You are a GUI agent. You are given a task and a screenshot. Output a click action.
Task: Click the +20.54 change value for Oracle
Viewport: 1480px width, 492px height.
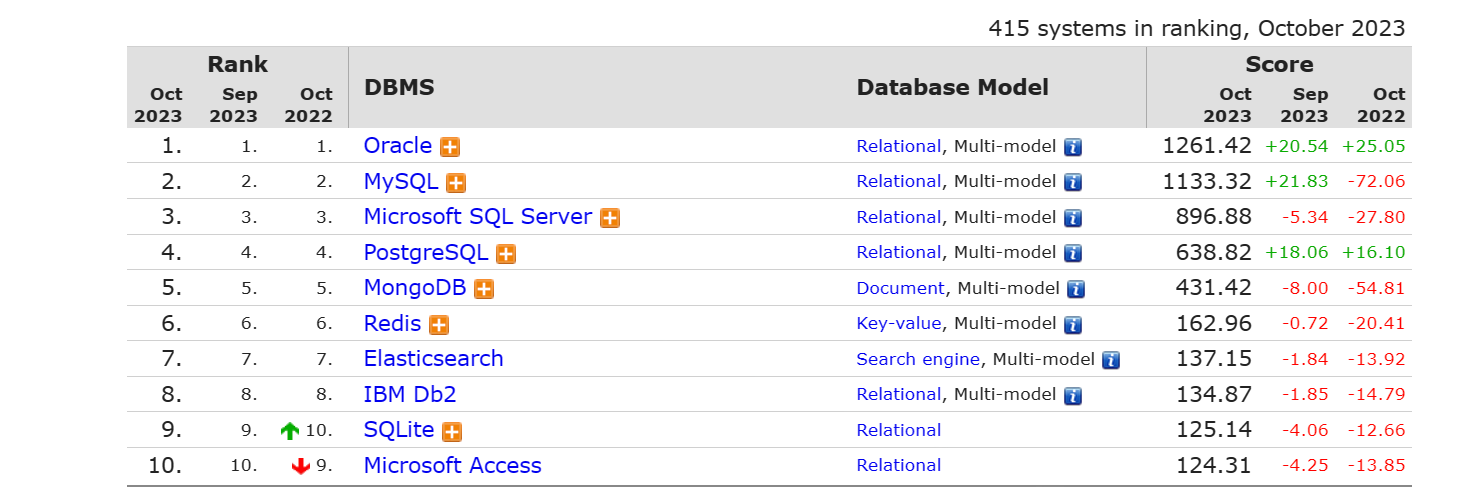coord(1297,147)
